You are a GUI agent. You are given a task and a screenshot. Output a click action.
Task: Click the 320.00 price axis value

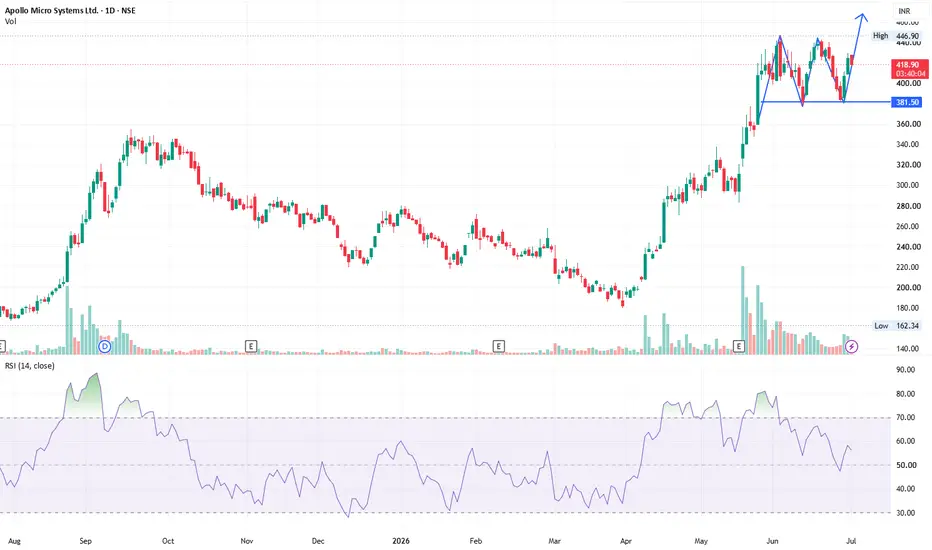pos(908,165)
